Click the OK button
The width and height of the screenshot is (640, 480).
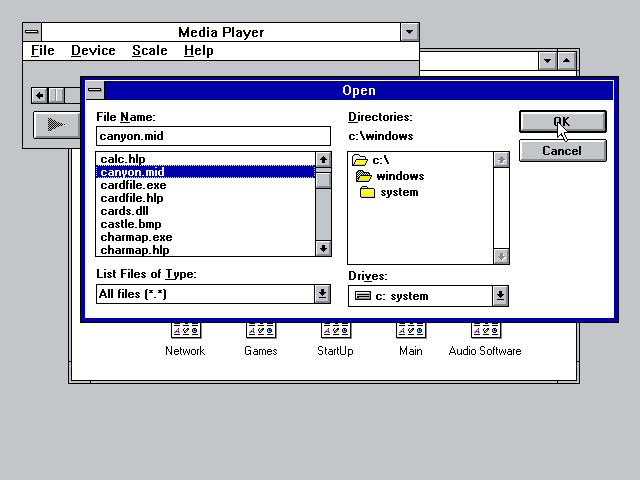563,122
